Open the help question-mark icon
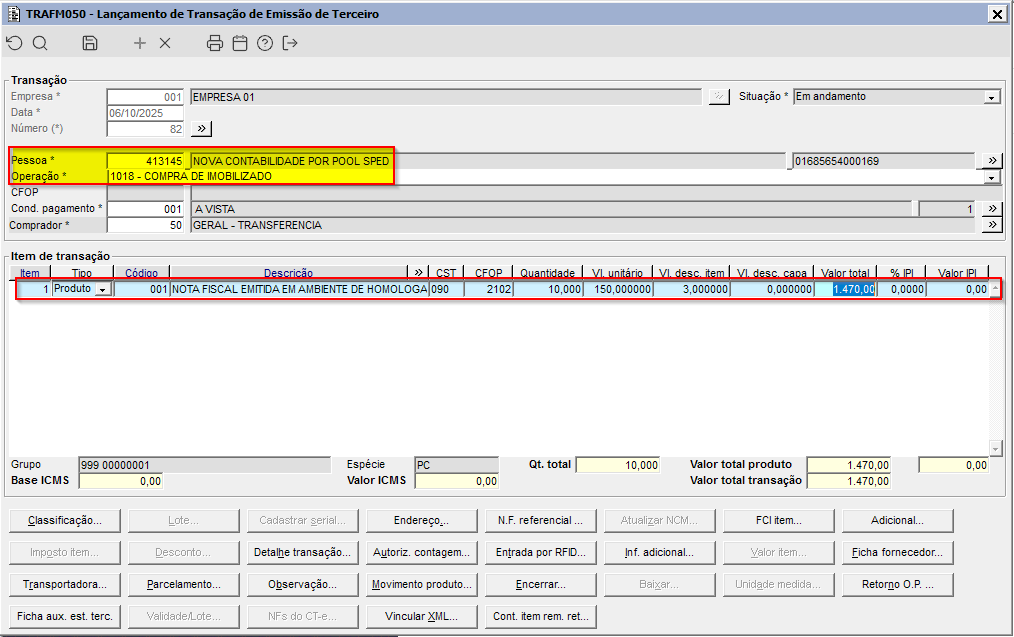The height and width of the screenshot is (637, 1014). click(x=265, y=43)
